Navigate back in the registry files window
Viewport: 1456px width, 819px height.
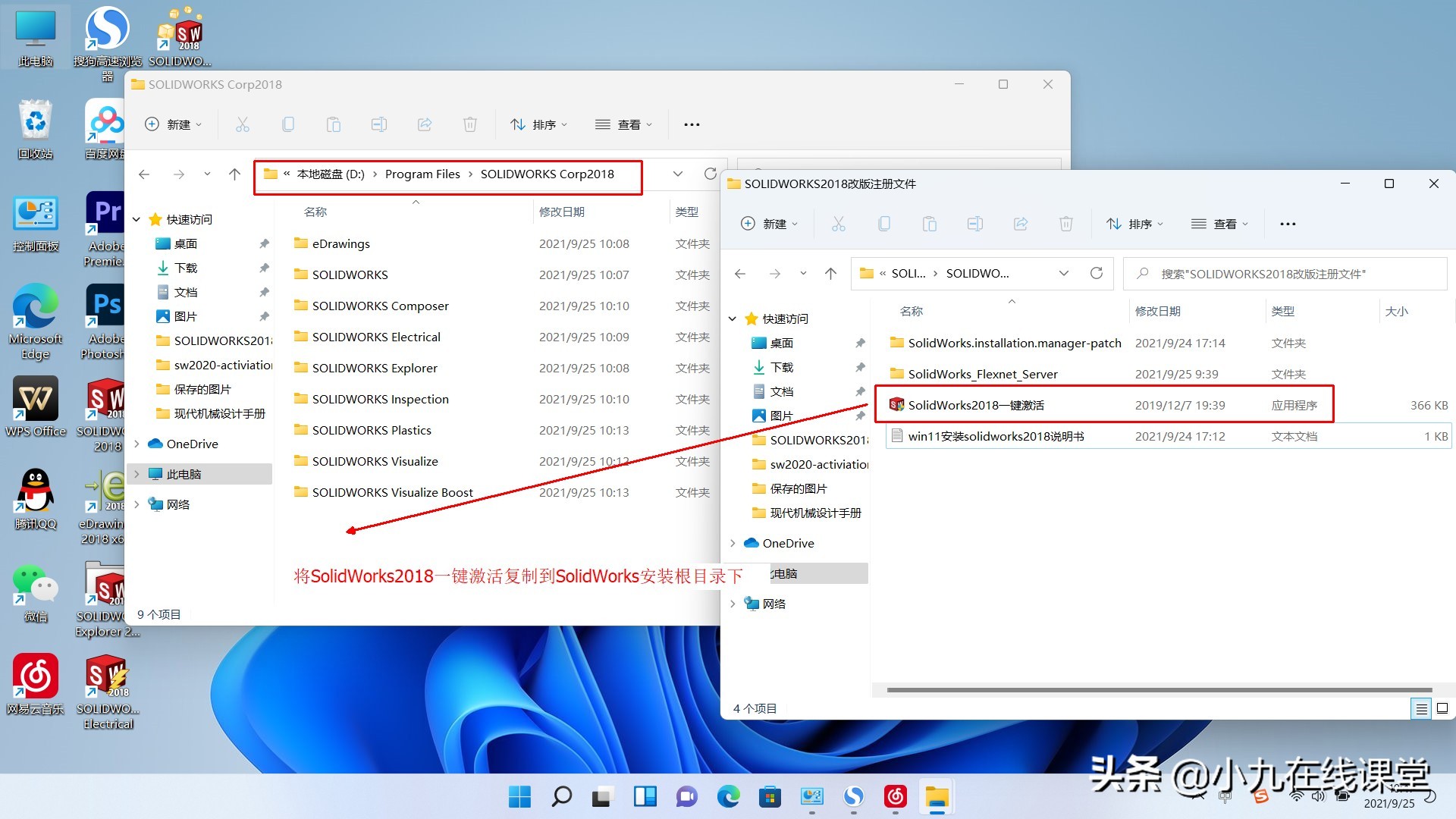coord(739,273)
